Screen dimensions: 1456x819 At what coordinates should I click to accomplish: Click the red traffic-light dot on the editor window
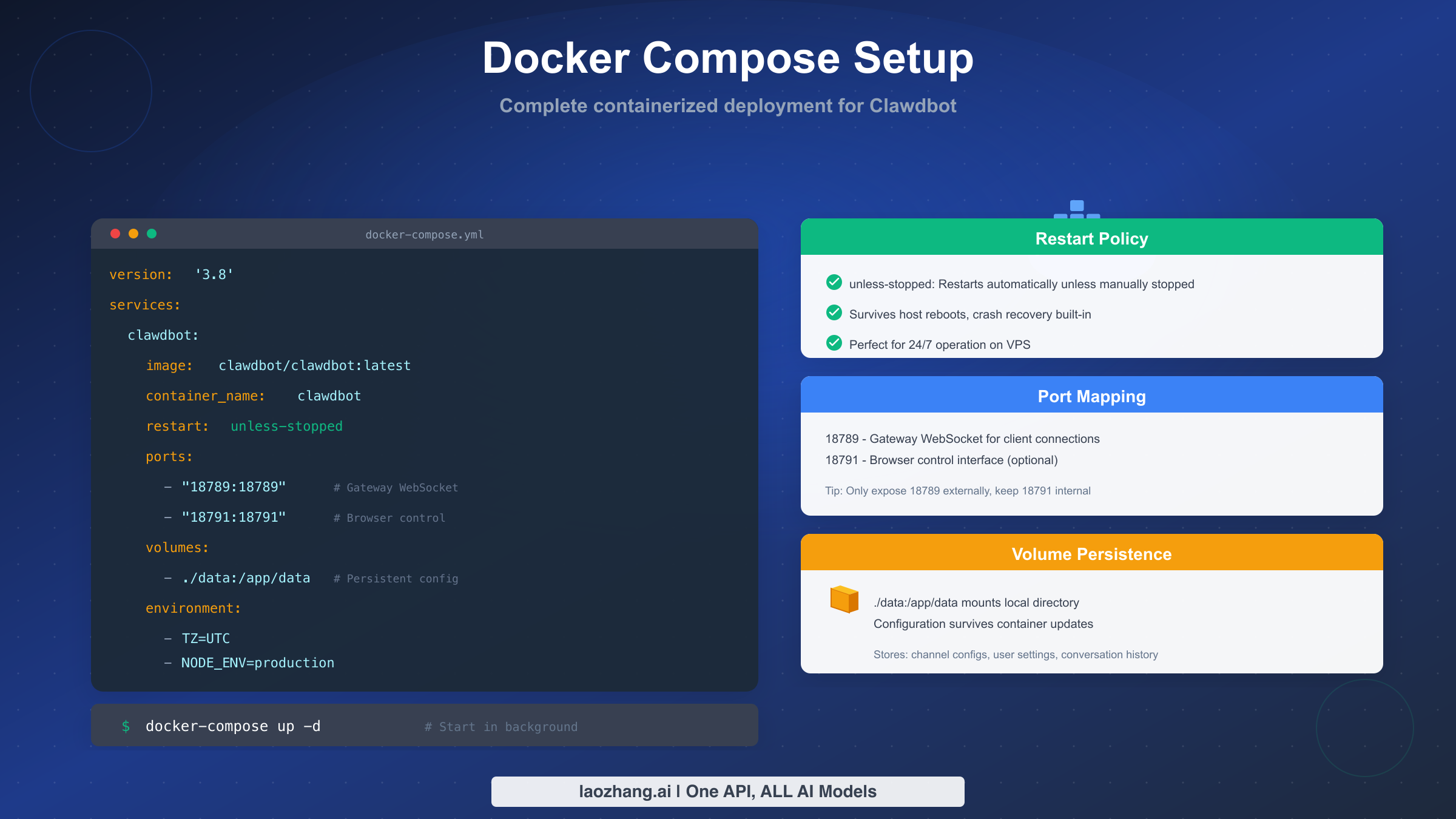pyautogui.click(x=115, y=233)
